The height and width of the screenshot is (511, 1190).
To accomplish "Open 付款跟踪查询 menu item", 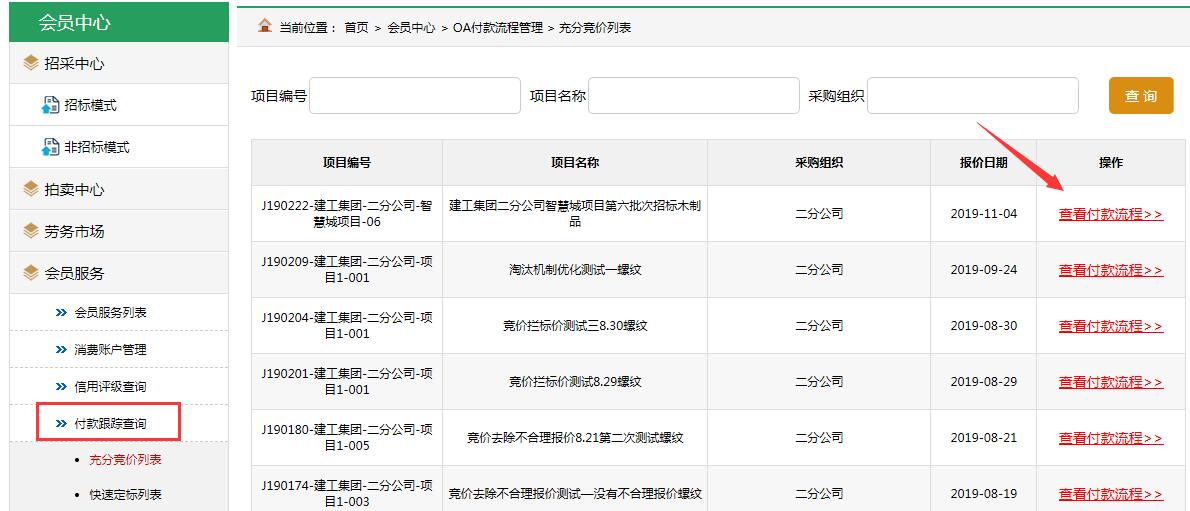I will tap(109, 423).
